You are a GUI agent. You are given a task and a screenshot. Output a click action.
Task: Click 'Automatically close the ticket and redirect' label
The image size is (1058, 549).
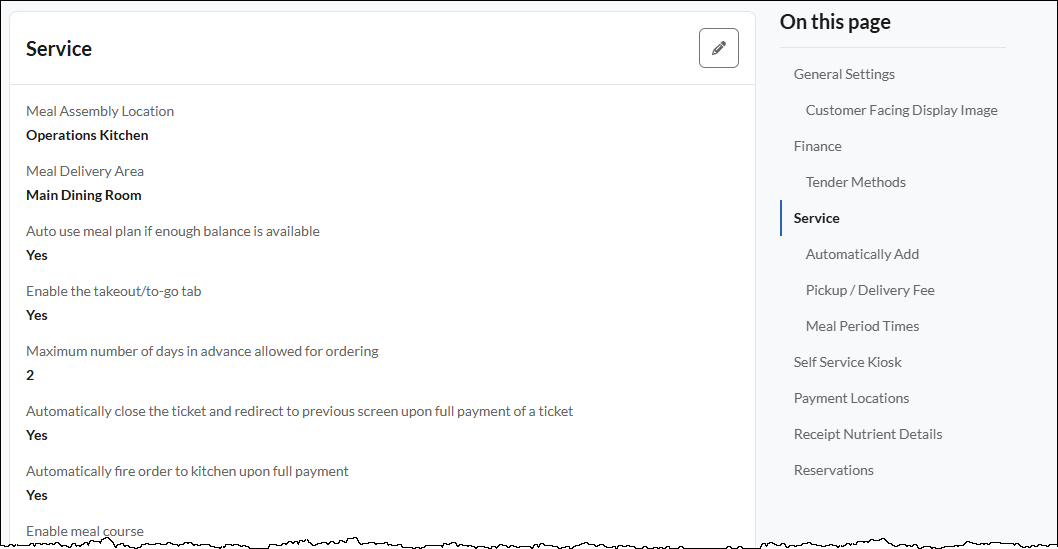click(300, 411)
